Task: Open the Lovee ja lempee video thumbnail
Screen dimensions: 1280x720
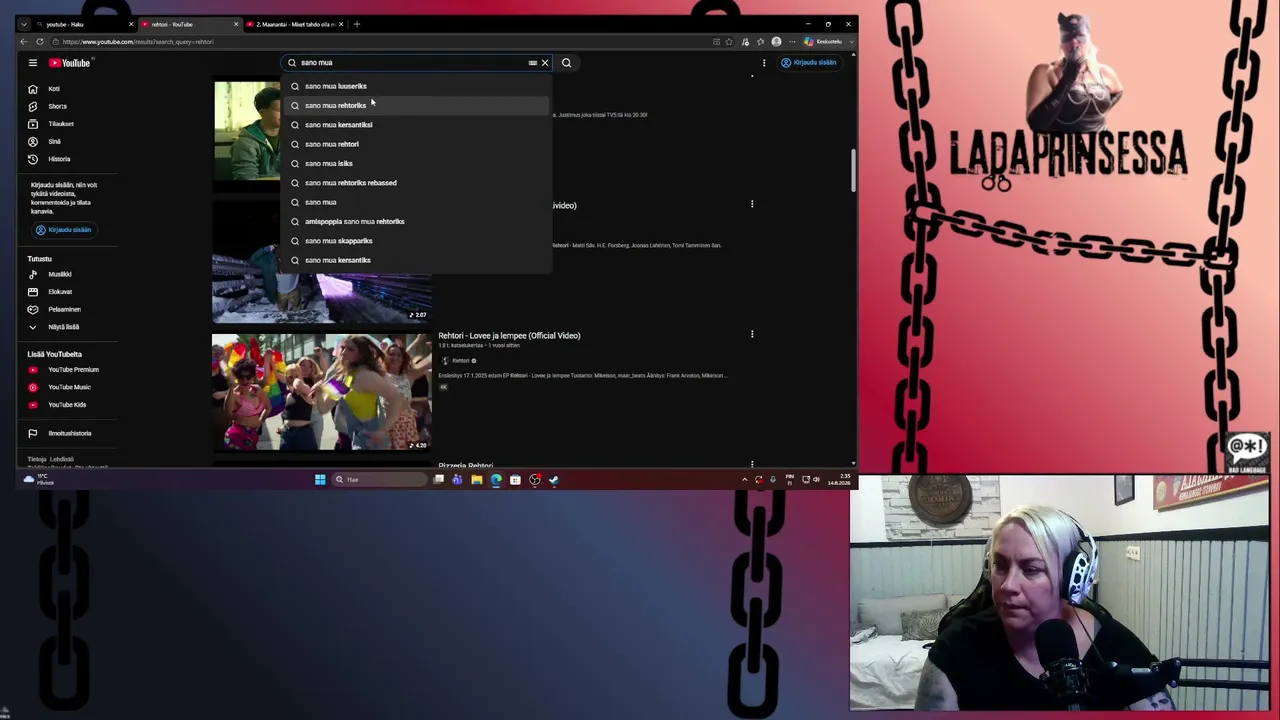Action: [322, 392]
